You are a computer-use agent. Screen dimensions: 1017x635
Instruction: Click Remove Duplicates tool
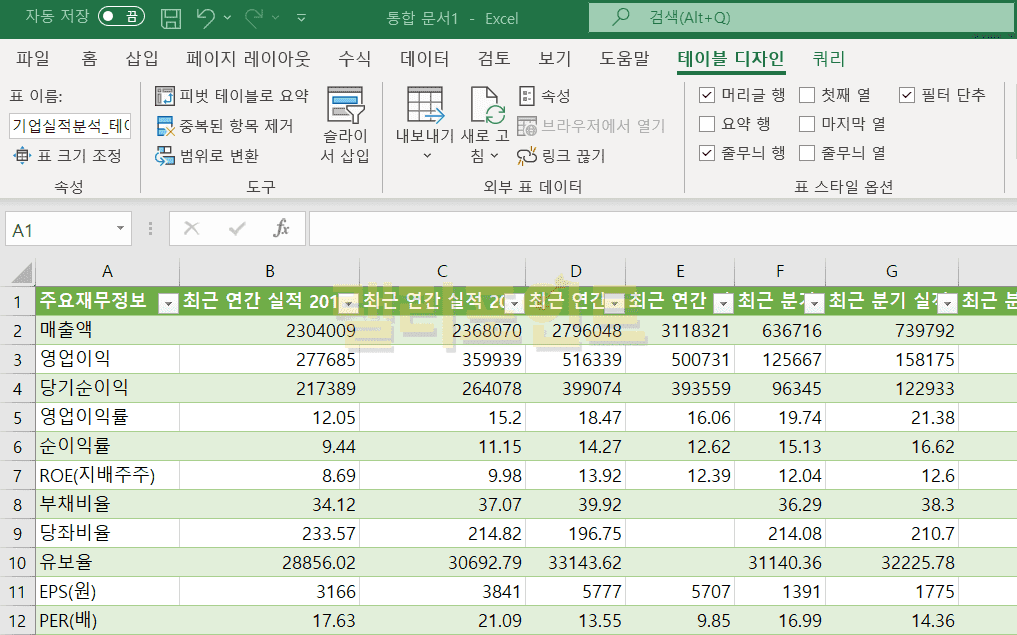point(224,126)
